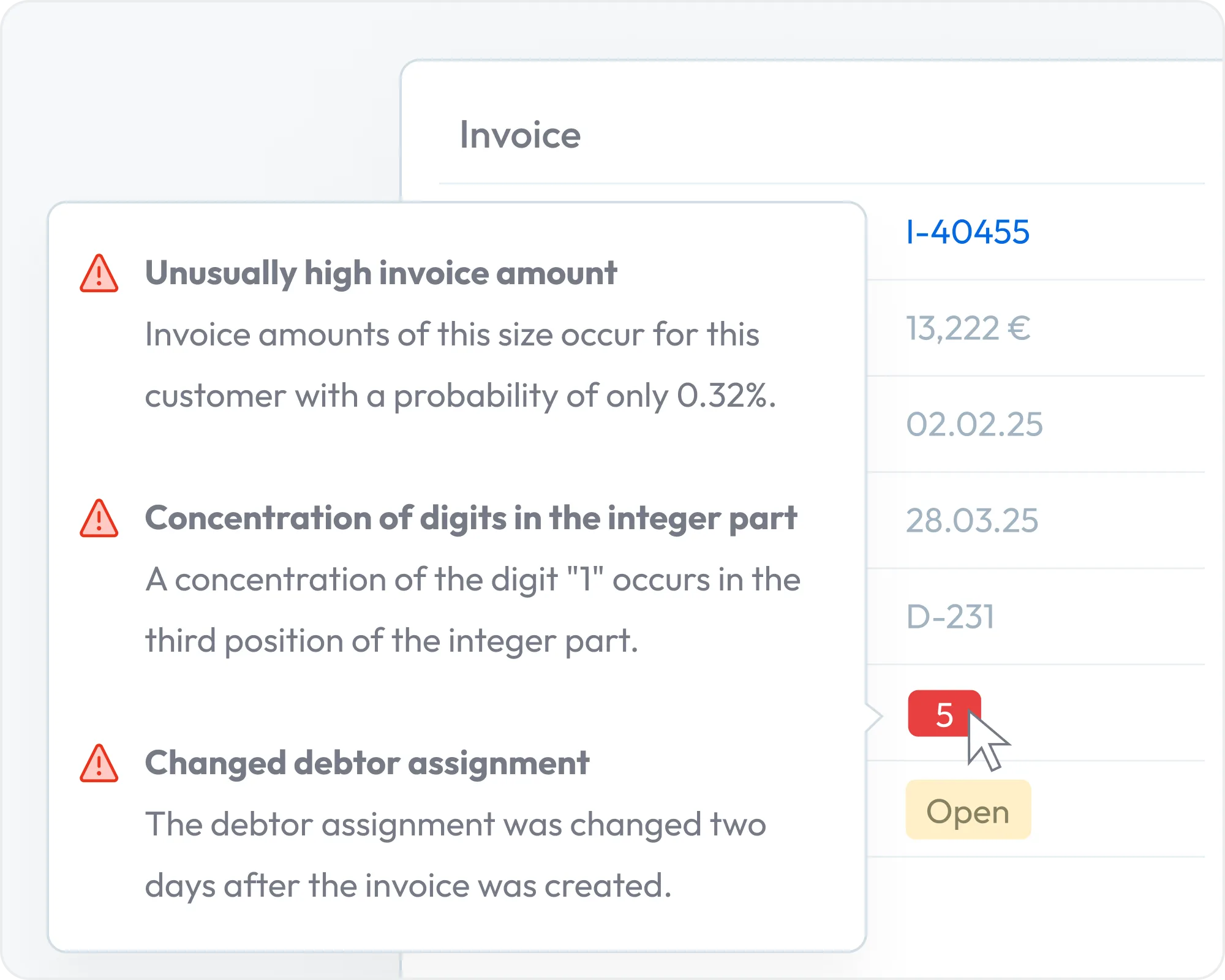Viewport: 1225px width, 980px height.
Task: Click the warning icon beside Unusually high invoice amount
Action: tap(99, 274)
